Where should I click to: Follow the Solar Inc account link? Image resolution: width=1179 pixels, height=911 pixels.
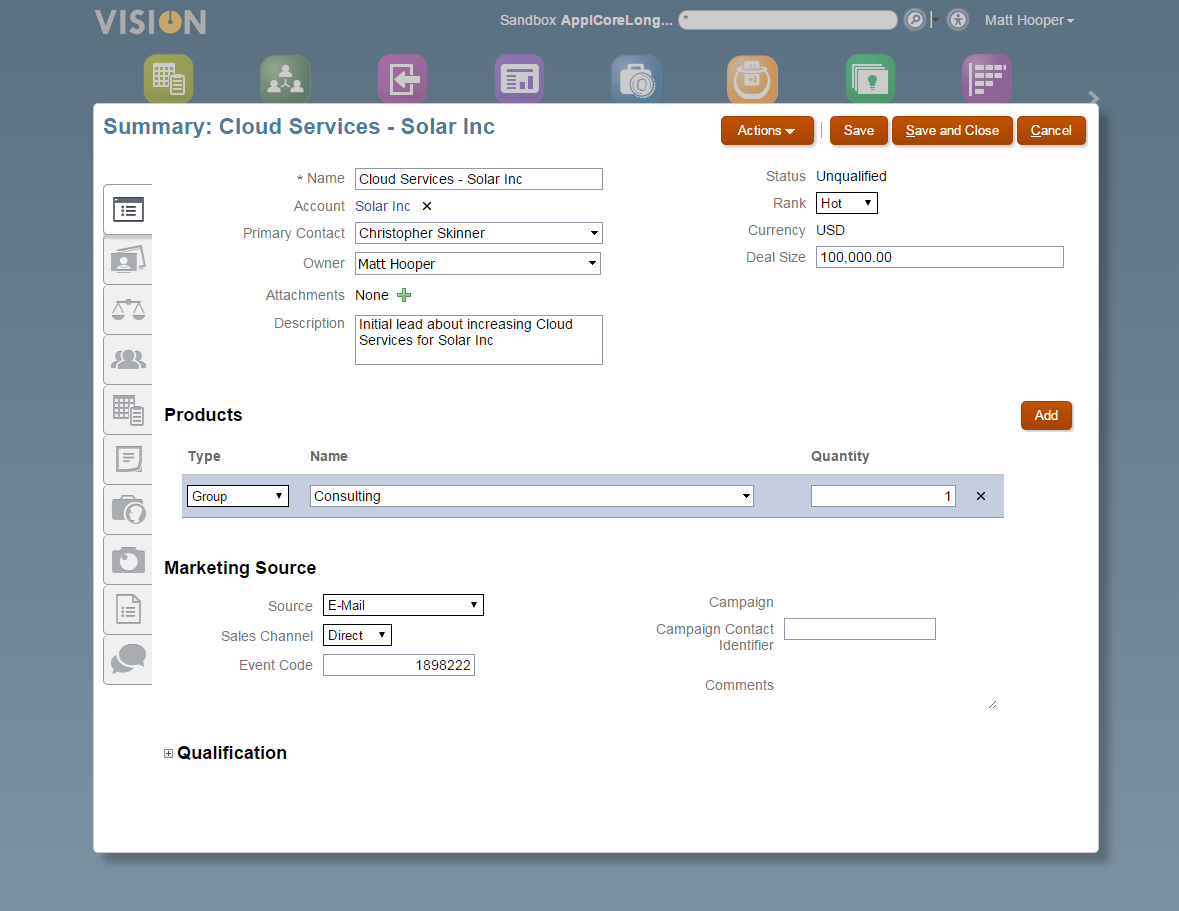click(383, 206)
